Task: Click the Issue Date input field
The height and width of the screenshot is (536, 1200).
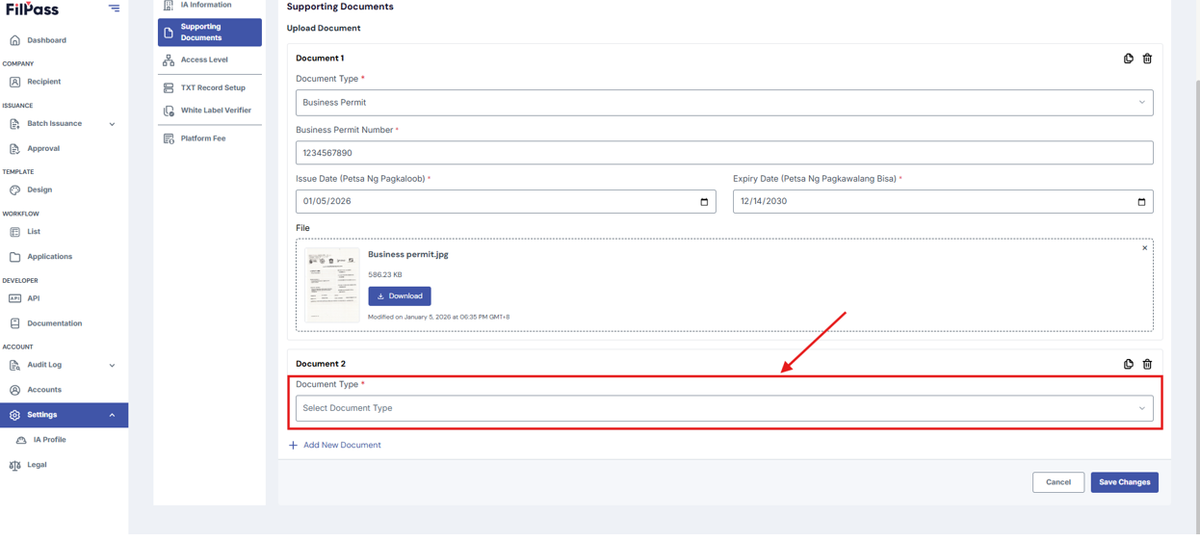Action: (506, 201)
